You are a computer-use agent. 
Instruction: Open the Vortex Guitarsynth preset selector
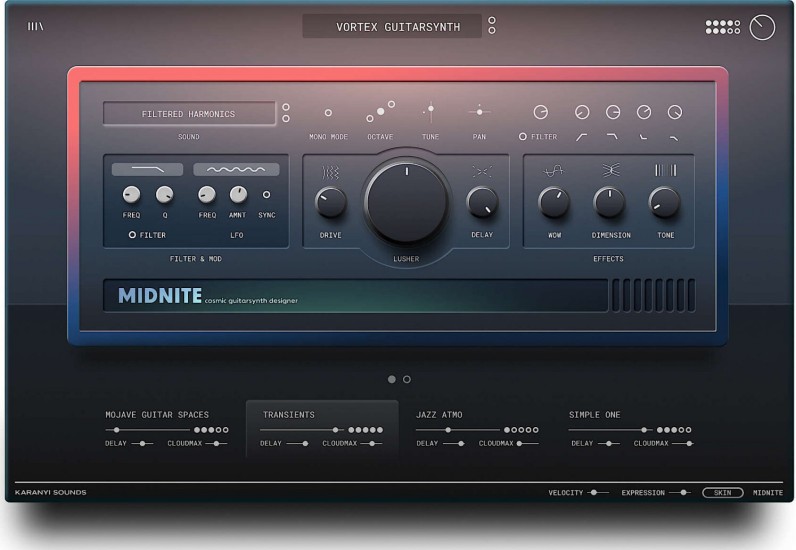click(x=392, y=27)
